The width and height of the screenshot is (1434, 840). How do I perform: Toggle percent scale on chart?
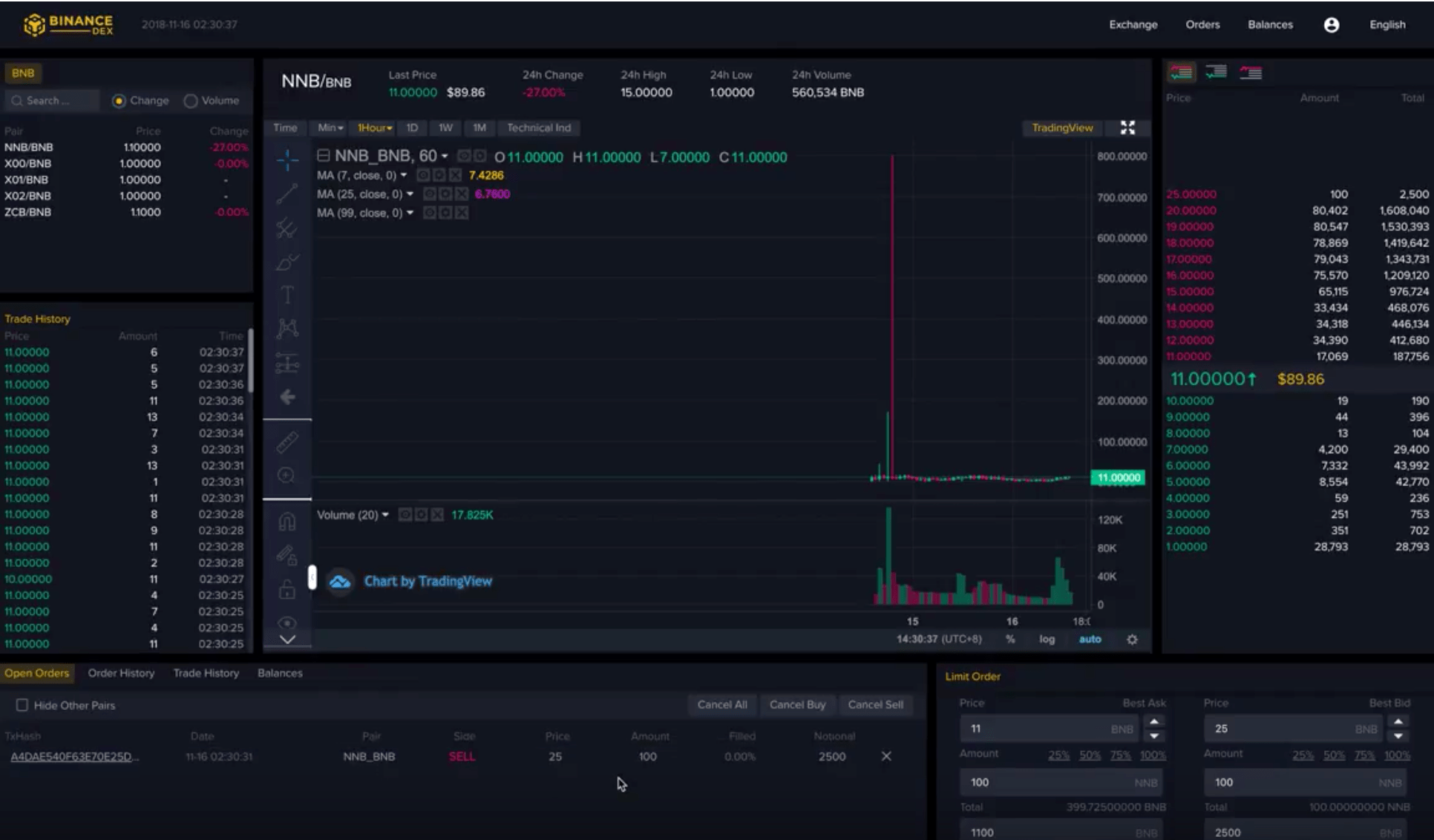[x=1010, y=639]
